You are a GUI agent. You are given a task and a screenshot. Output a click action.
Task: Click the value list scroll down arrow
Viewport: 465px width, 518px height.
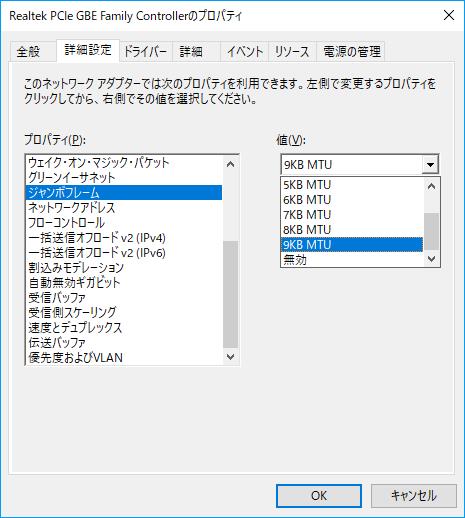pos(431,259)
